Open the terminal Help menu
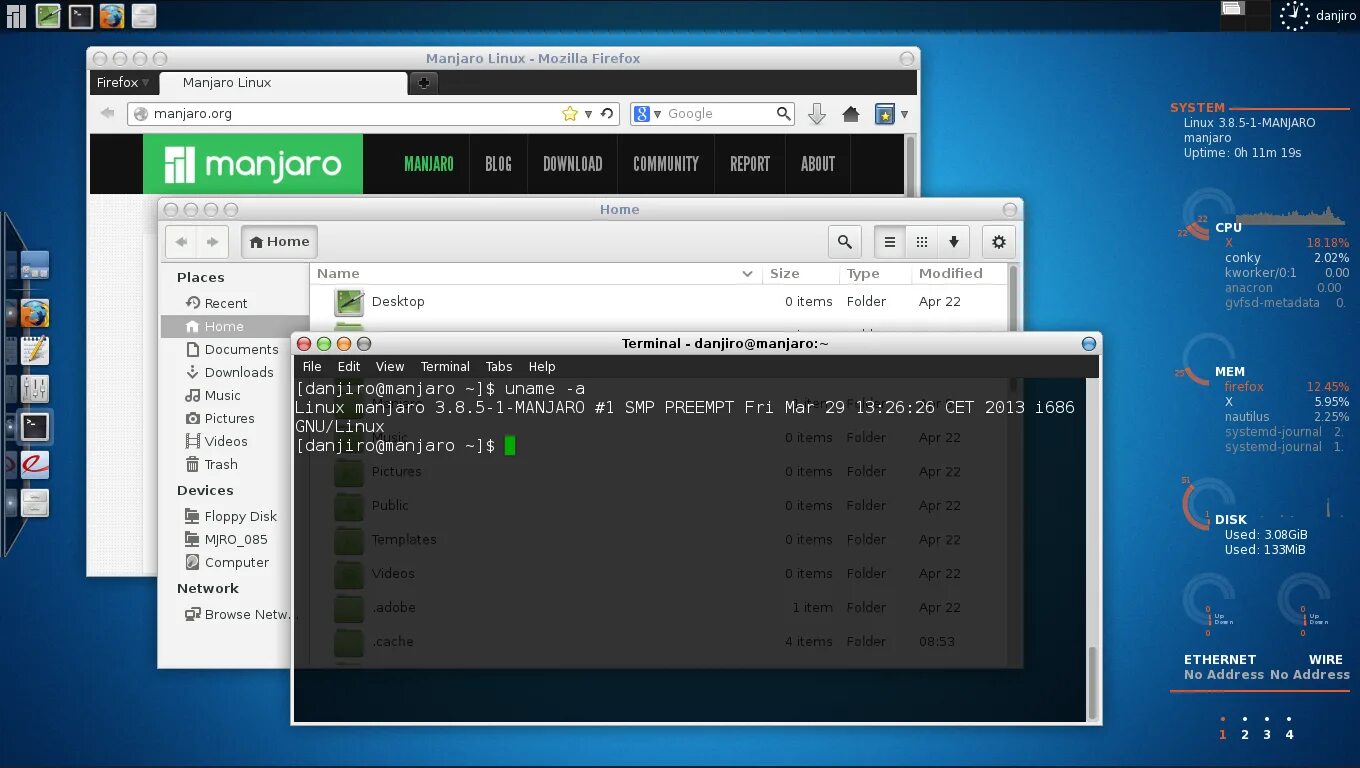Viewport: 1360px width, 768px height. [x=542, y=366]
